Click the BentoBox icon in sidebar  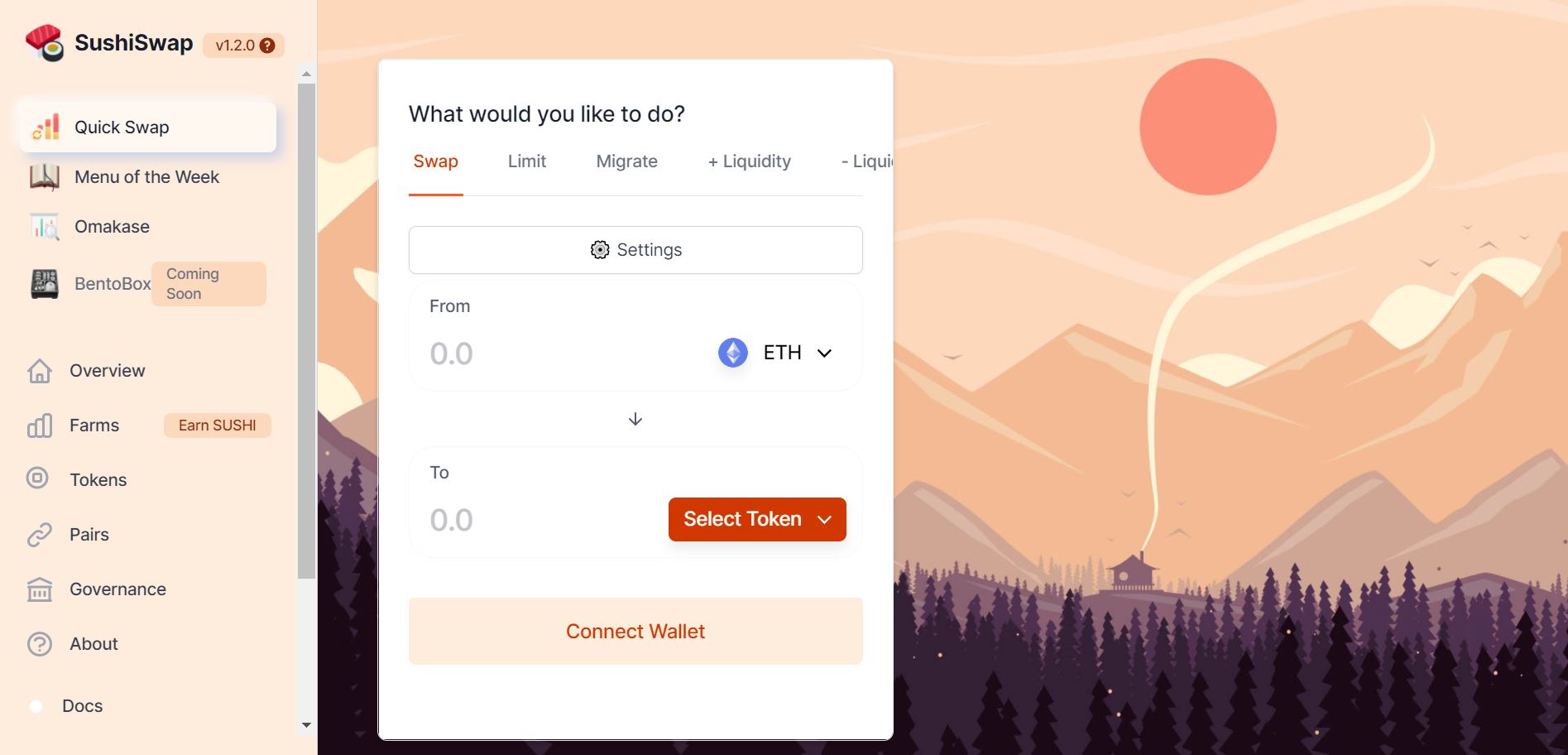click(x=45, y=284)
